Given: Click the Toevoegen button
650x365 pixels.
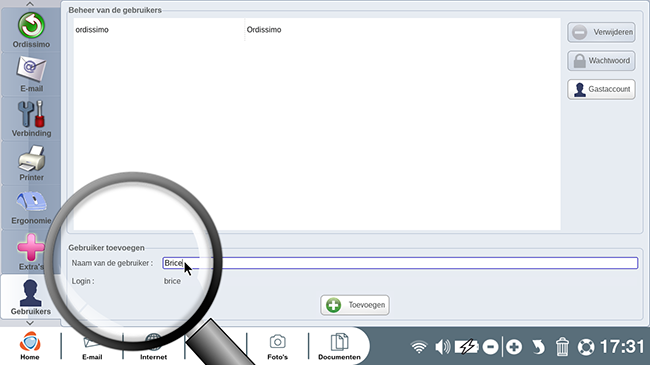Looking at the screenshot, I should [355, 305].
